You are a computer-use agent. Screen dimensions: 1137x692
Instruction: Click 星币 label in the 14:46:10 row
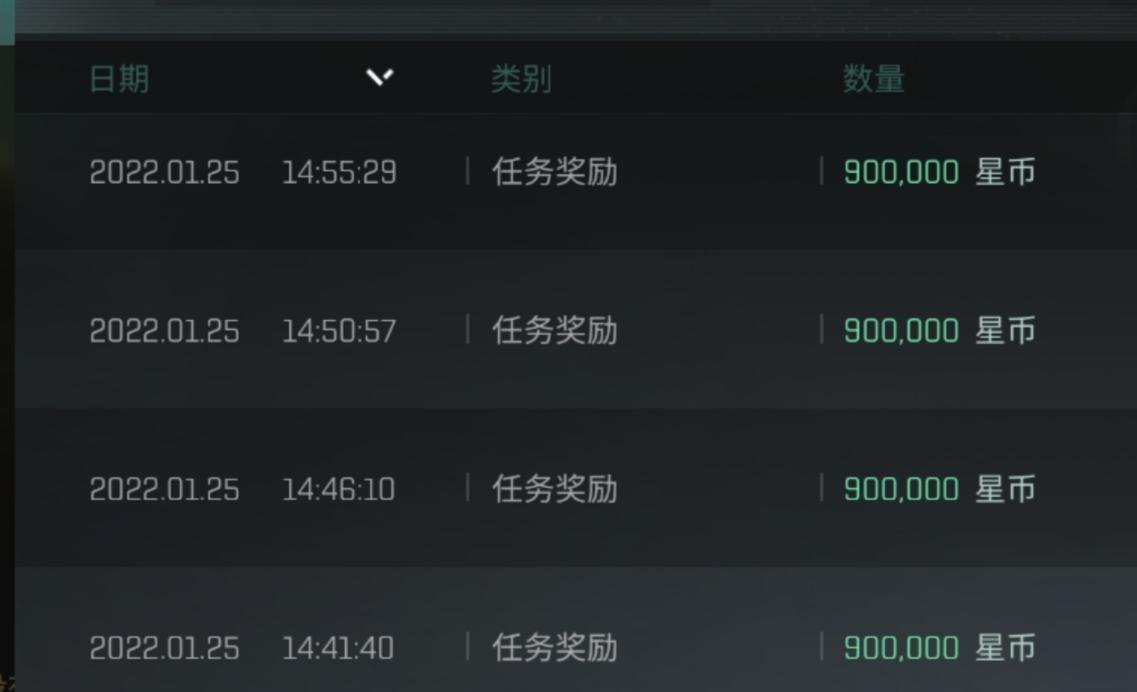(x=1005, y=489)
